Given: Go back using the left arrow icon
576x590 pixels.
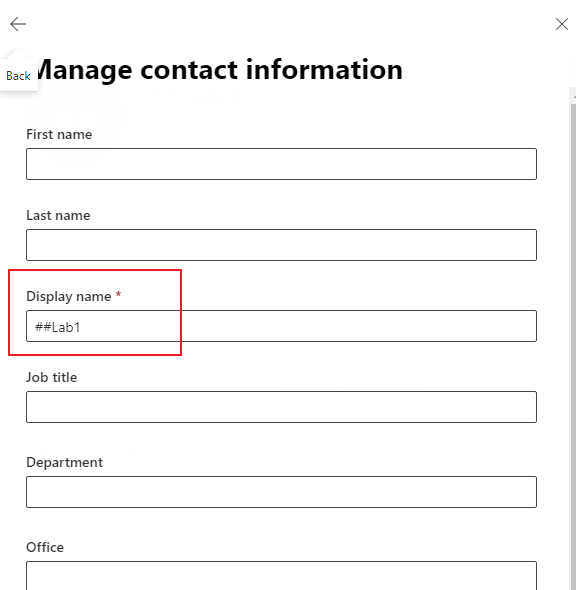Looking at the screenshot, I should click(18, 24).
